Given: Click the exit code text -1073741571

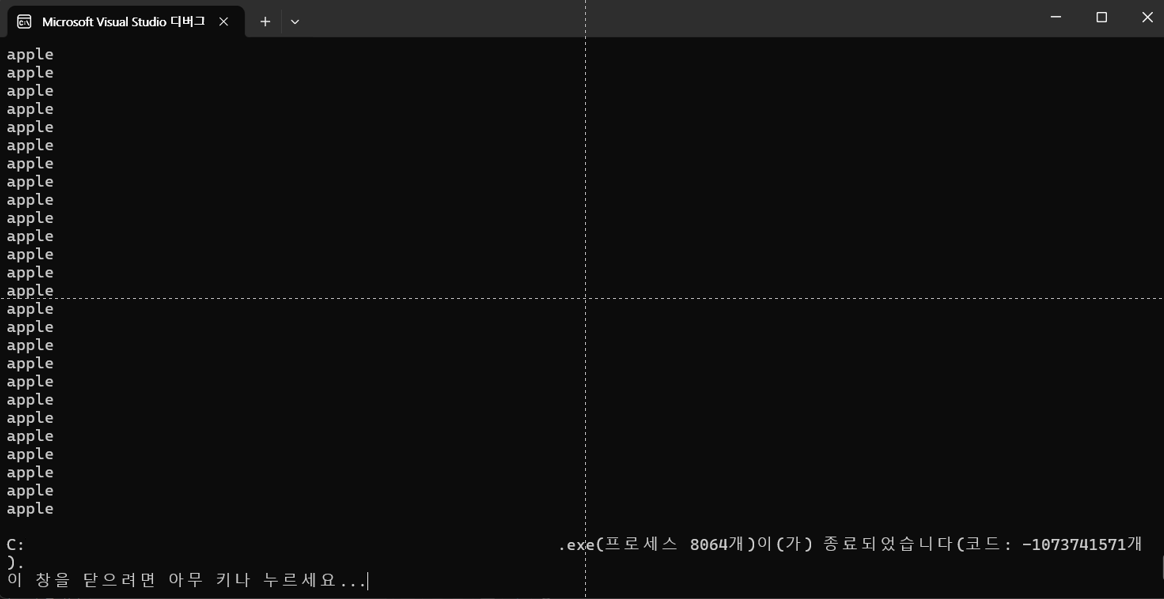Looking at the screenshot, I should pyautogui.click(x=1074, y=545).
